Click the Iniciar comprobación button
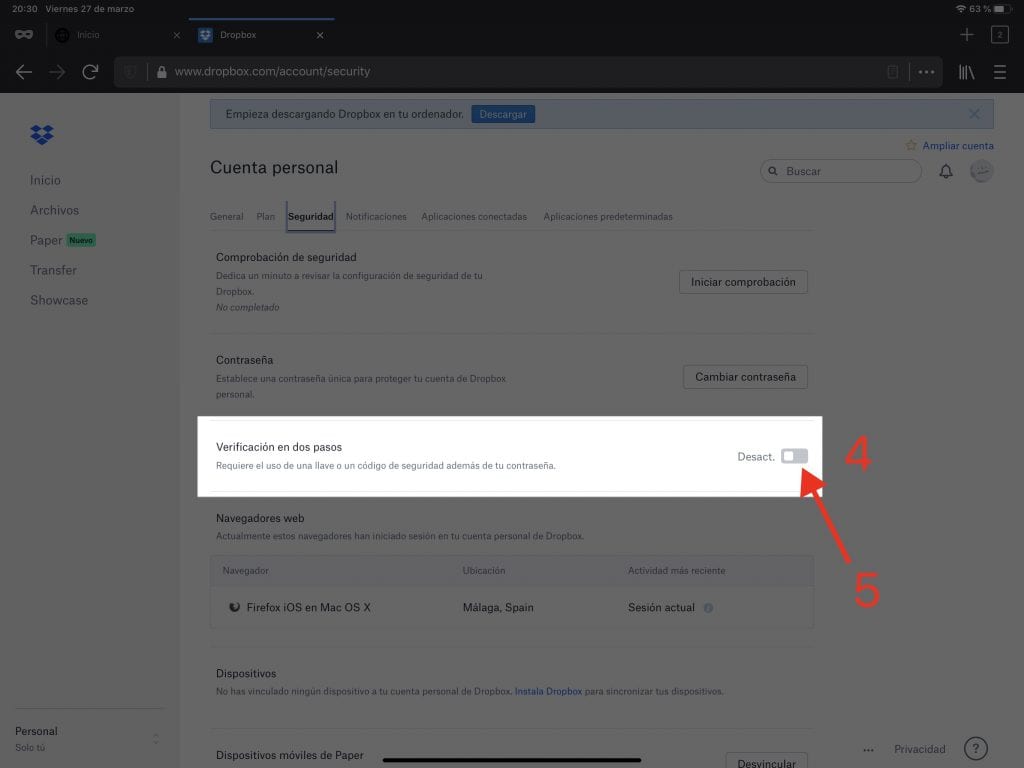This screenshot has height=768, width=1024. coord(743,282)
